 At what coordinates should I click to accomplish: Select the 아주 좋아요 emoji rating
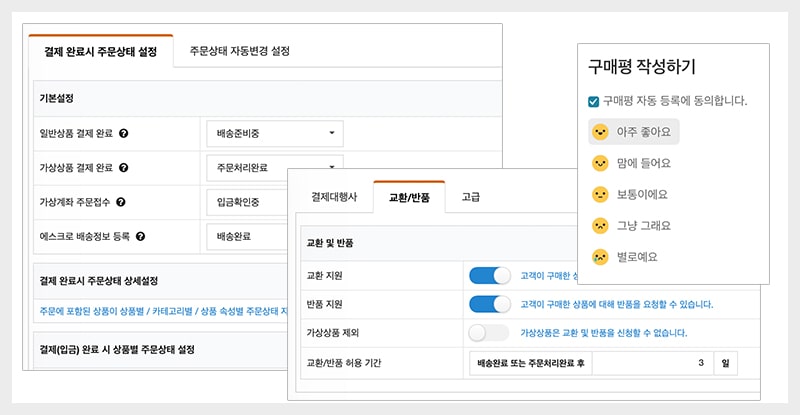click(x=600, y=132)
